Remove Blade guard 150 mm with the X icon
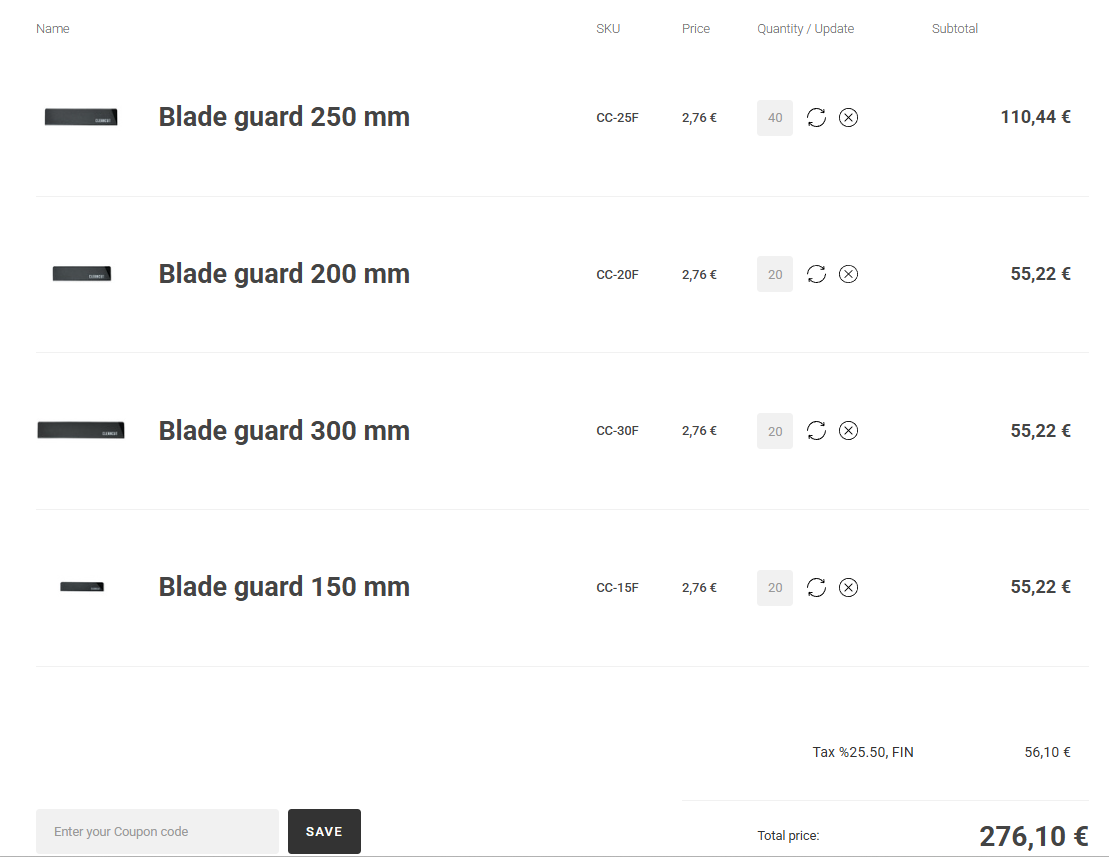Screen dimensions: 1109x857 point(848,587)
